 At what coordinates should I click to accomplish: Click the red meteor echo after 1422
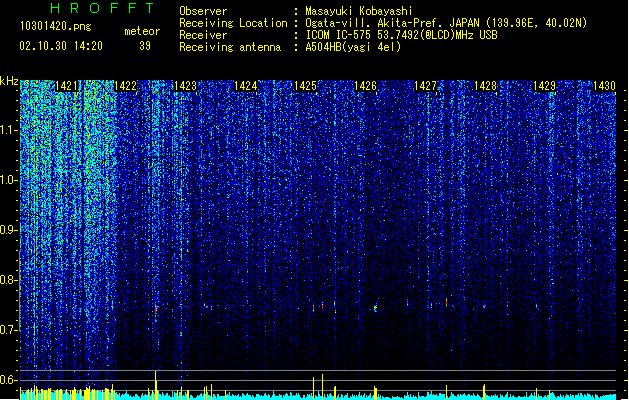pyautogui.click(x=156, y=309)
